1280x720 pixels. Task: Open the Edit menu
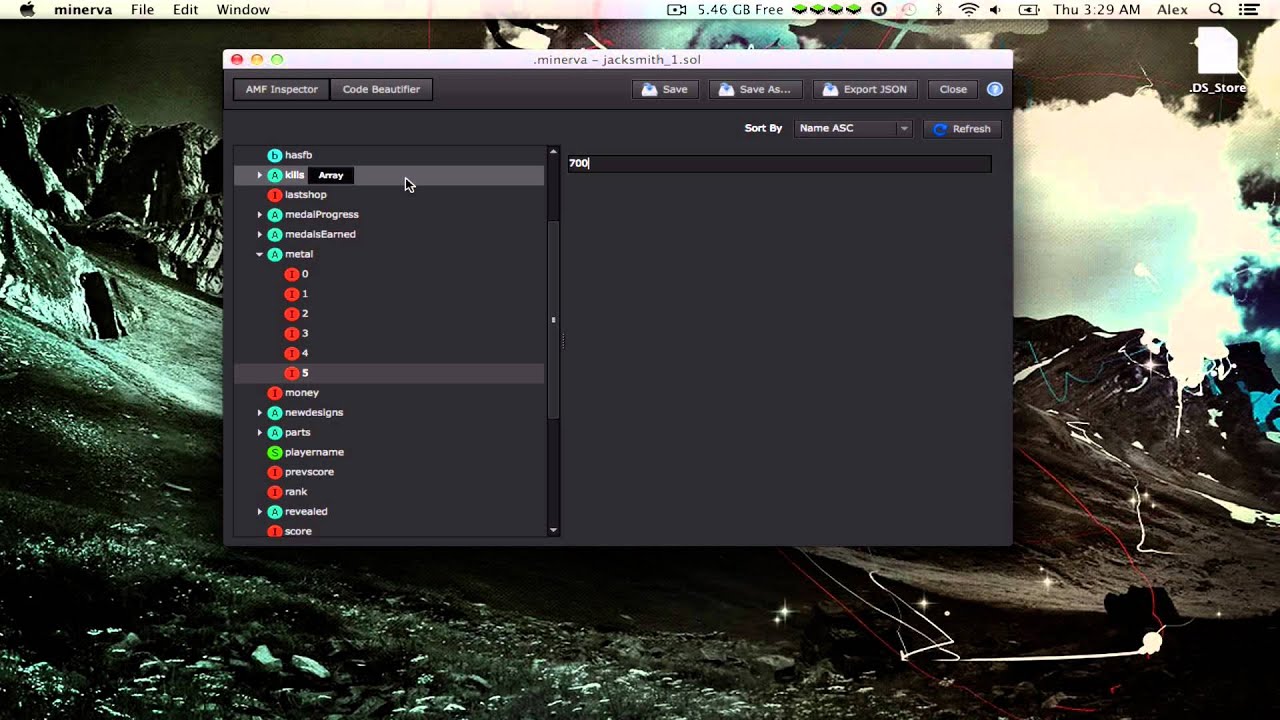click(x=185, y=9)
